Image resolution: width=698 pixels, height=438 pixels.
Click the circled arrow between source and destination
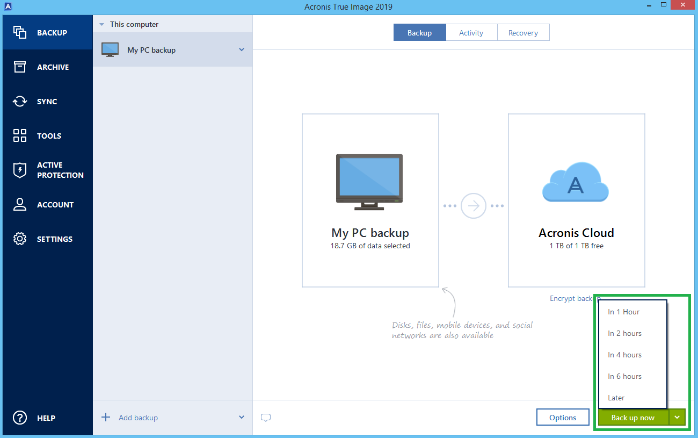[473, 206]
